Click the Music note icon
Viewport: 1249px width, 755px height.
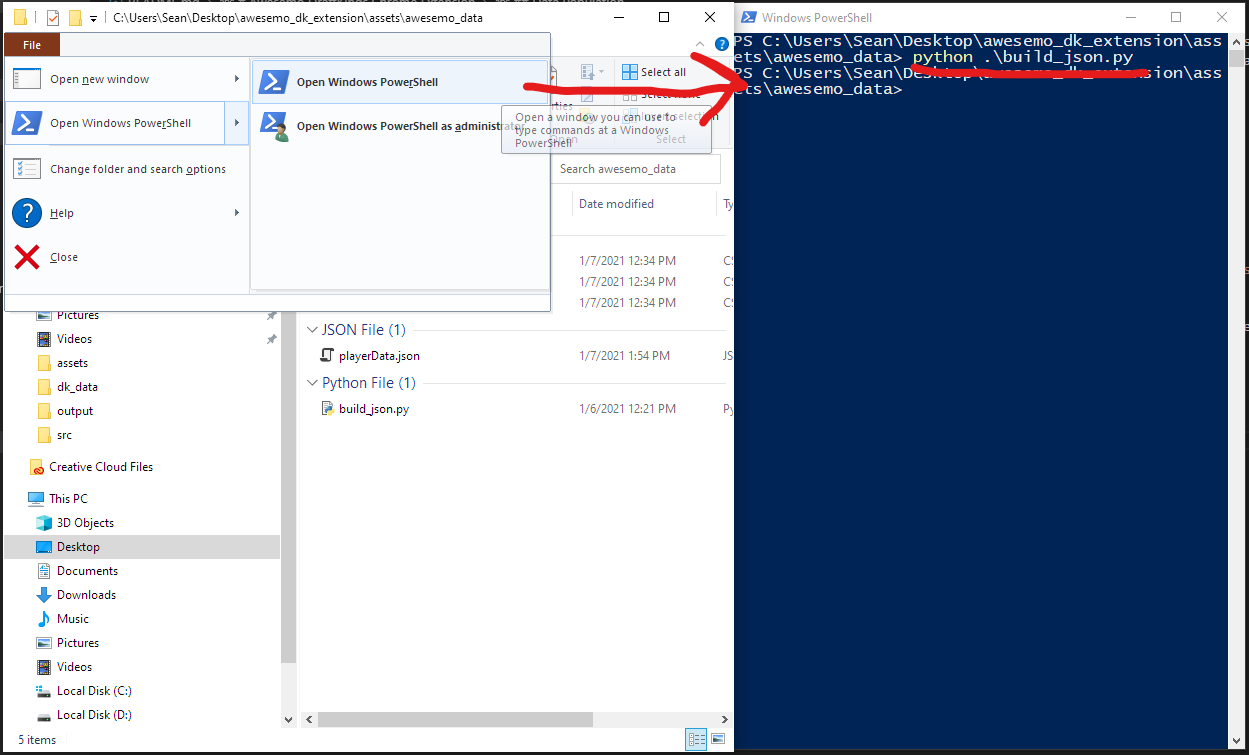[44, 618]
